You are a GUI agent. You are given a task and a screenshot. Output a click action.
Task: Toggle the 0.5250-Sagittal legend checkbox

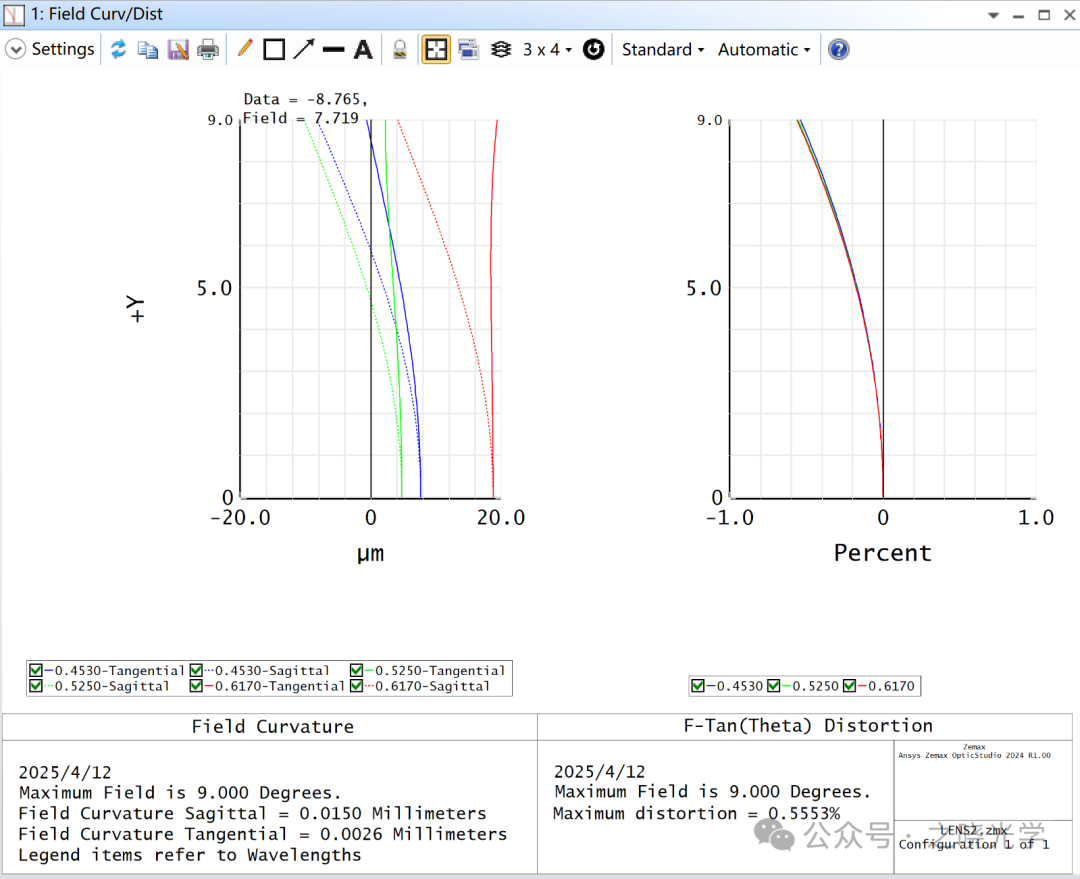point(36,686)
